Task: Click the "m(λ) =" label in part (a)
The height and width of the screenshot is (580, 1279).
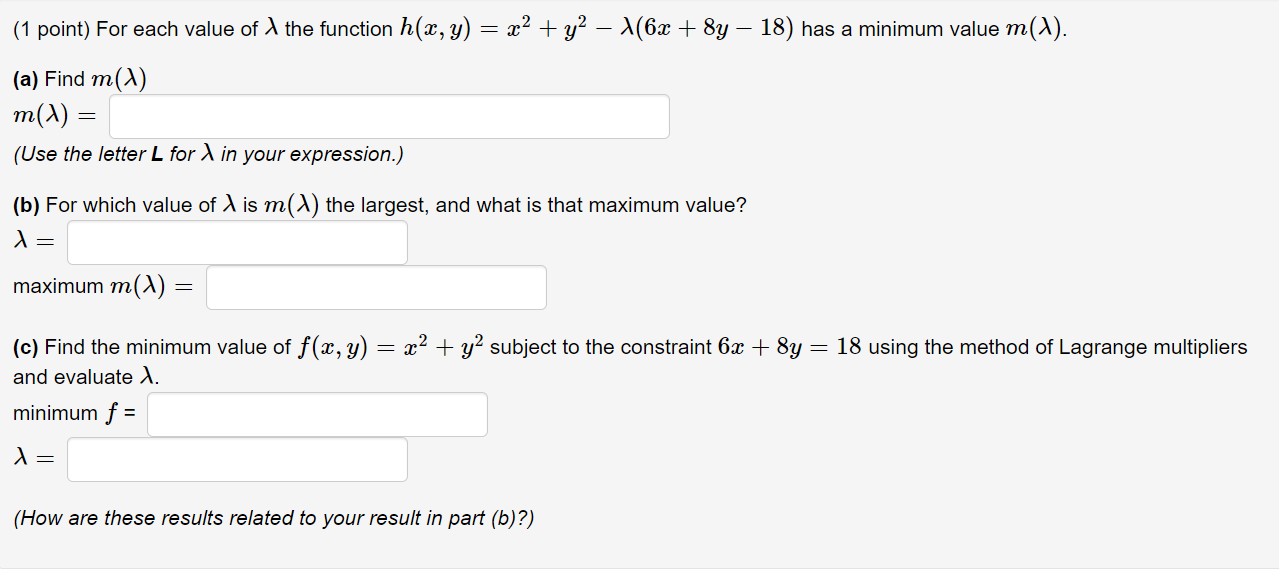Action: 53,117
